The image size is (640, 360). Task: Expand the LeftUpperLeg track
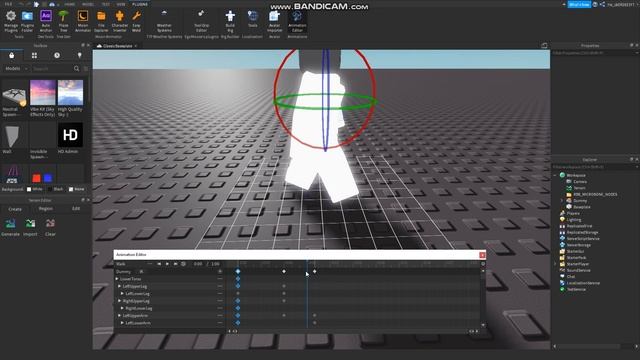pos(120,286)
